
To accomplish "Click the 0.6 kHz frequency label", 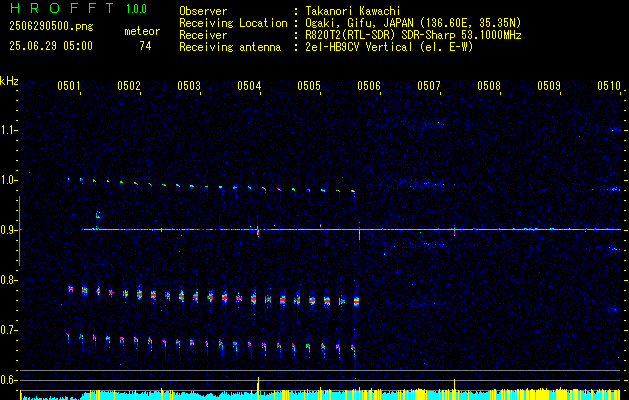I will [x=7, y=380].
